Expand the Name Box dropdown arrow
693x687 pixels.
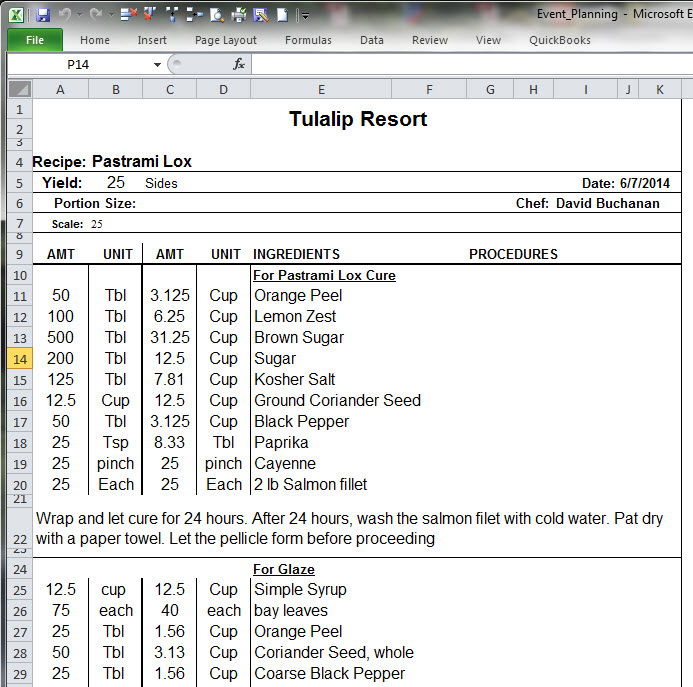tap(157, 65)
